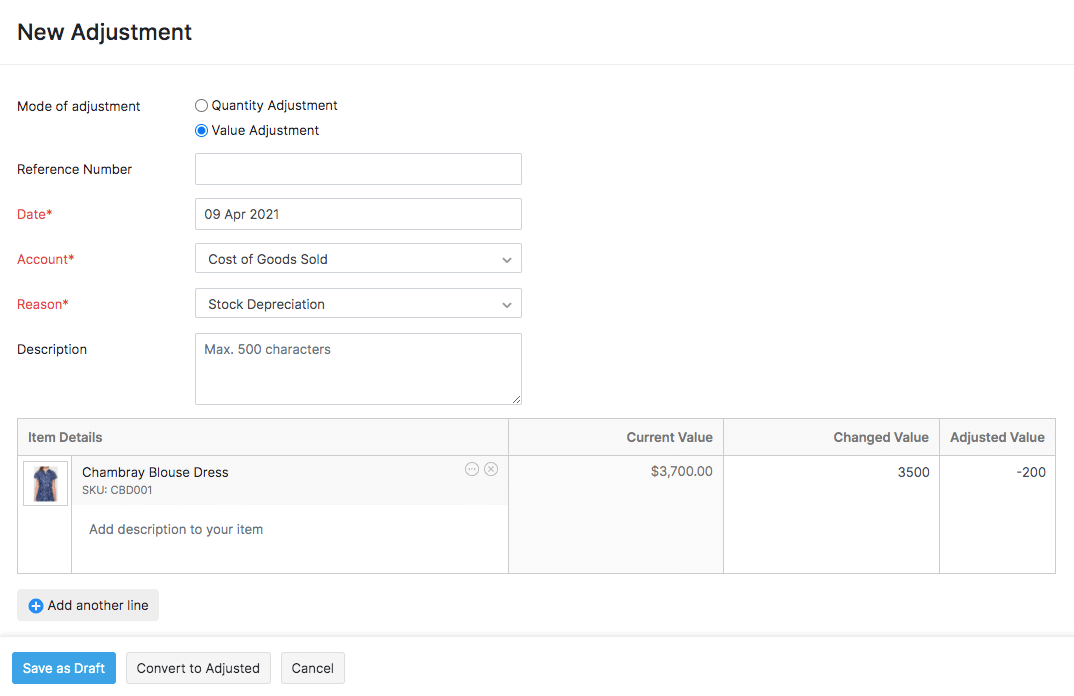Screen dimensions: 1074x696
Task: Click Add description to your item
Action: pos(175,529)
